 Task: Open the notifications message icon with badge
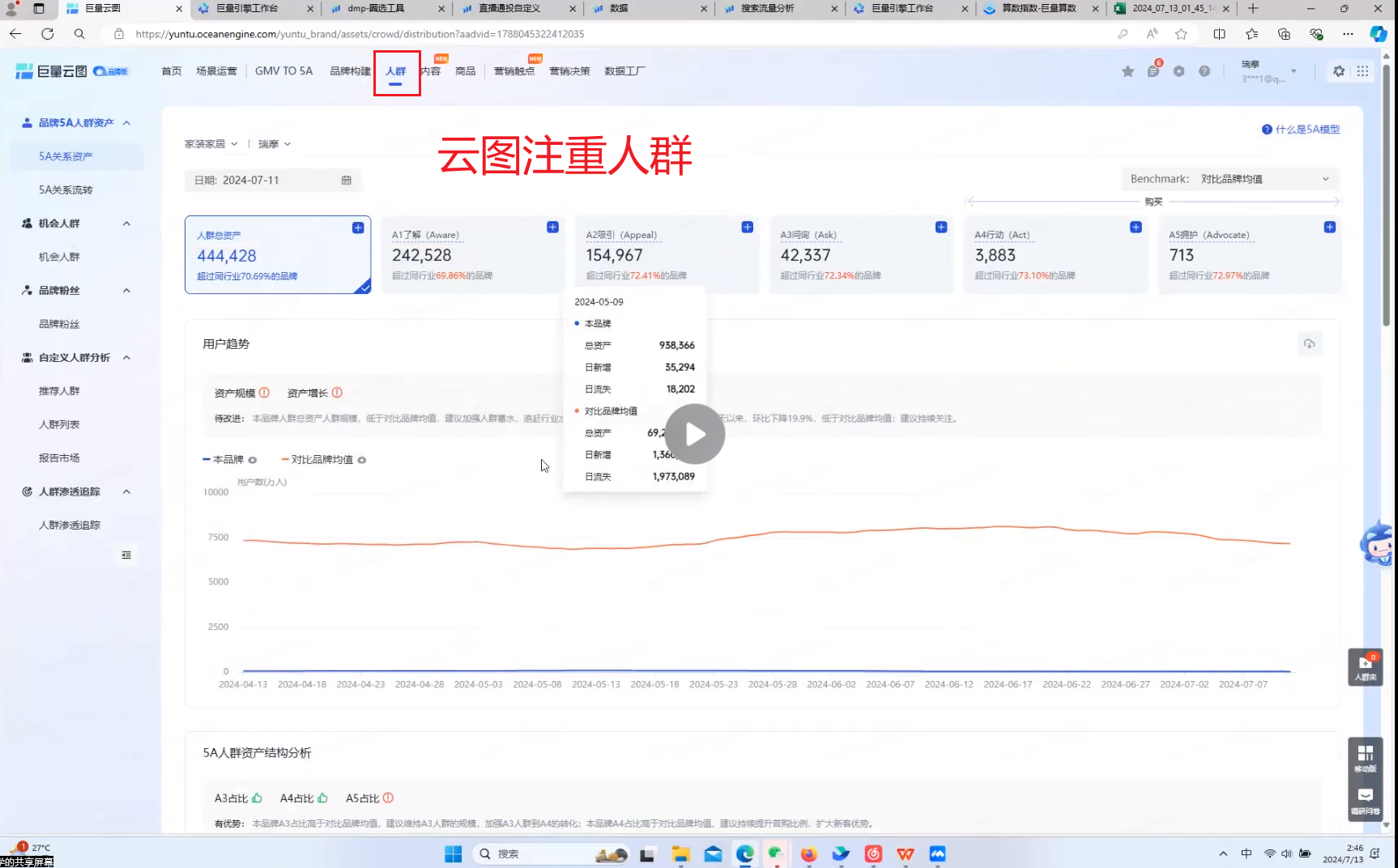click(1153, 71)
